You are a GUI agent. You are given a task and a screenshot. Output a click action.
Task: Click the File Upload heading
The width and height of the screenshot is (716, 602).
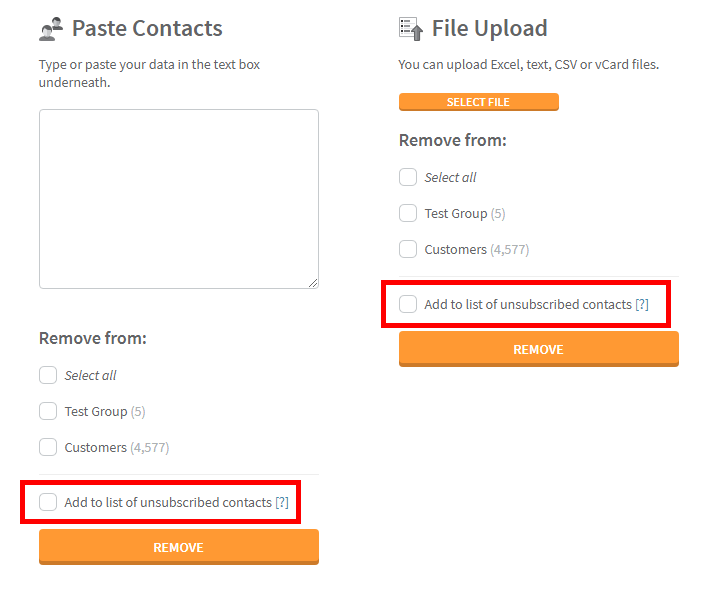coord(490,28)
